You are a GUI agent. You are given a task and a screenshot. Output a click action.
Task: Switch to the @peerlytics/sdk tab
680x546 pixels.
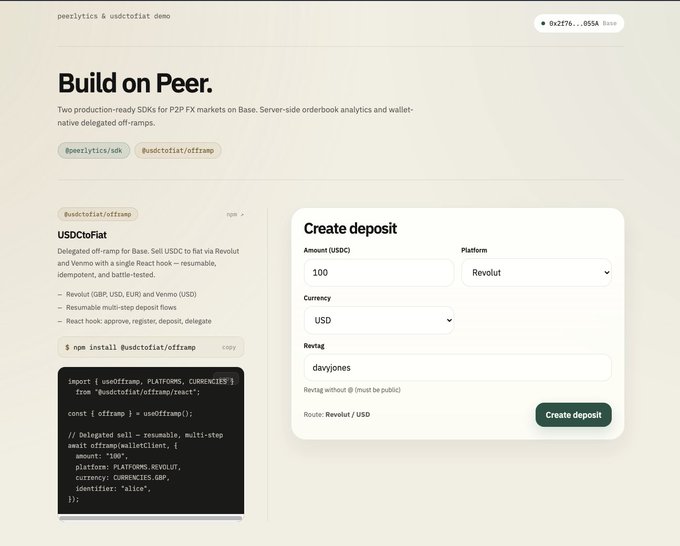coord(94,151)
